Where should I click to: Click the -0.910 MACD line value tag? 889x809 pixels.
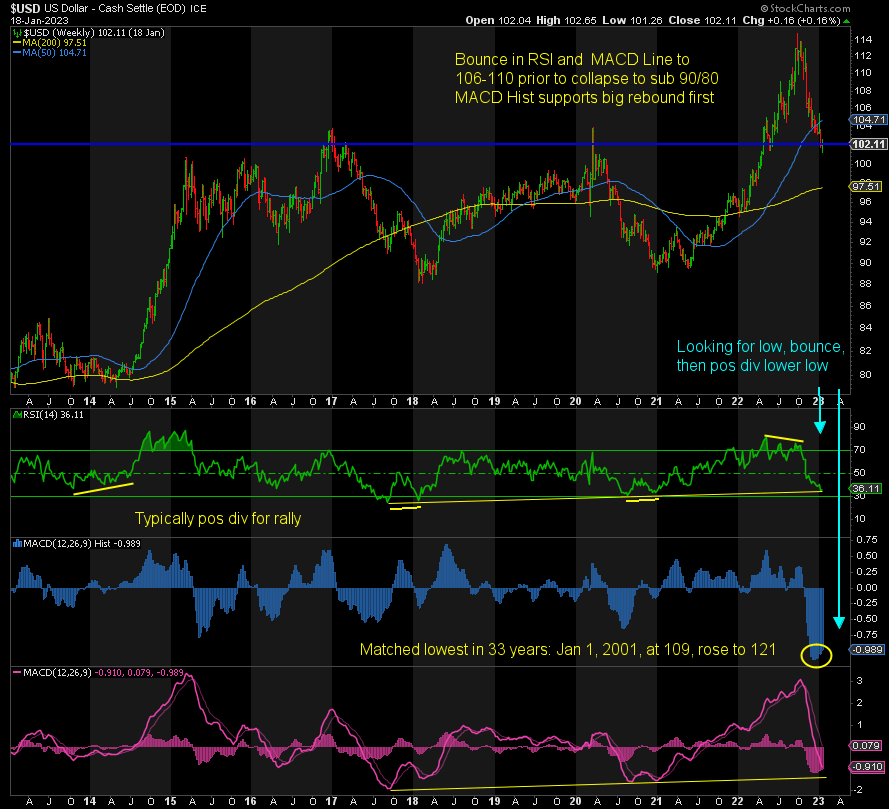click(x=864, y=767)
